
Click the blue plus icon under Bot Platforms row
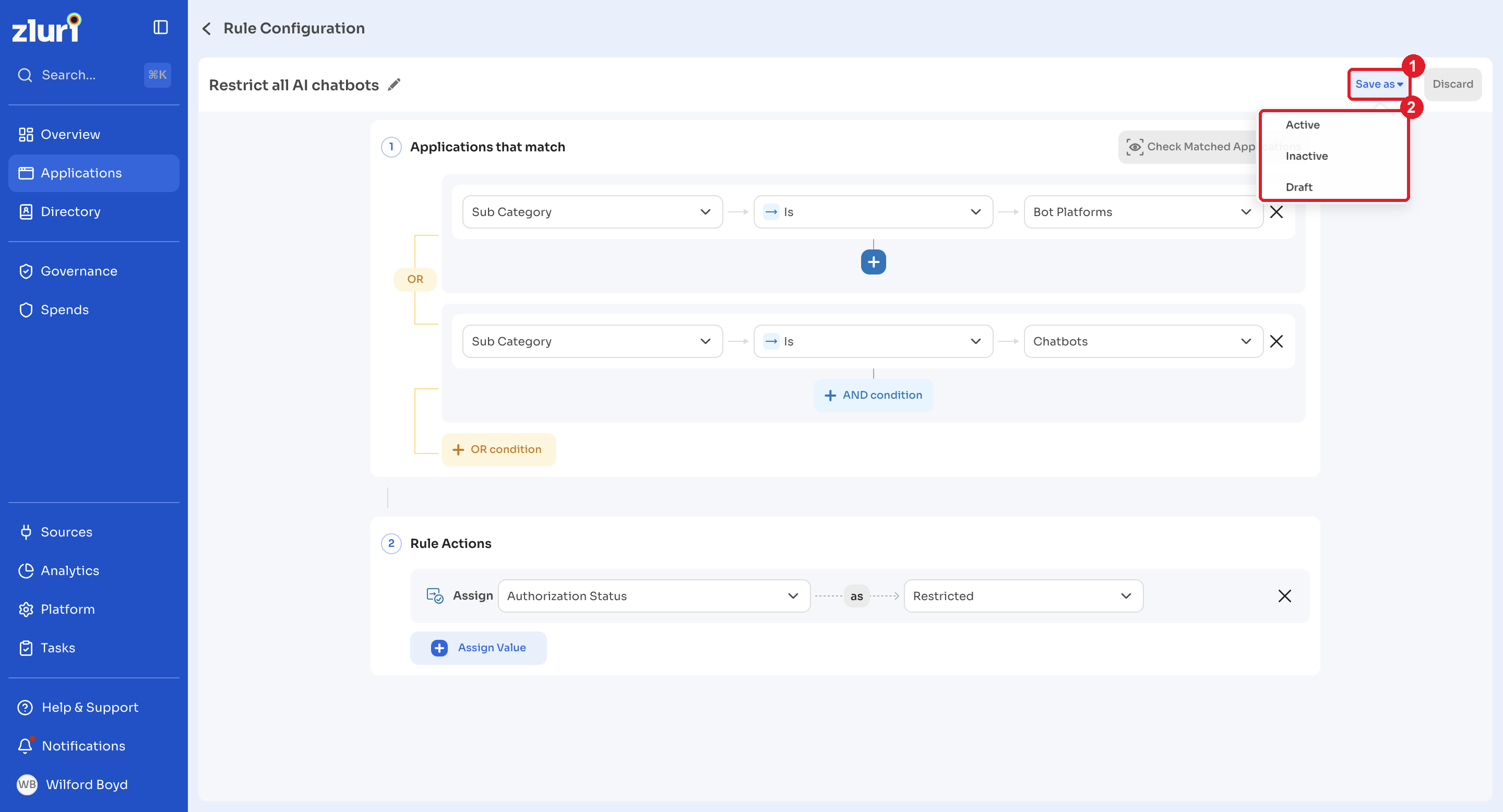click(873, 262)
